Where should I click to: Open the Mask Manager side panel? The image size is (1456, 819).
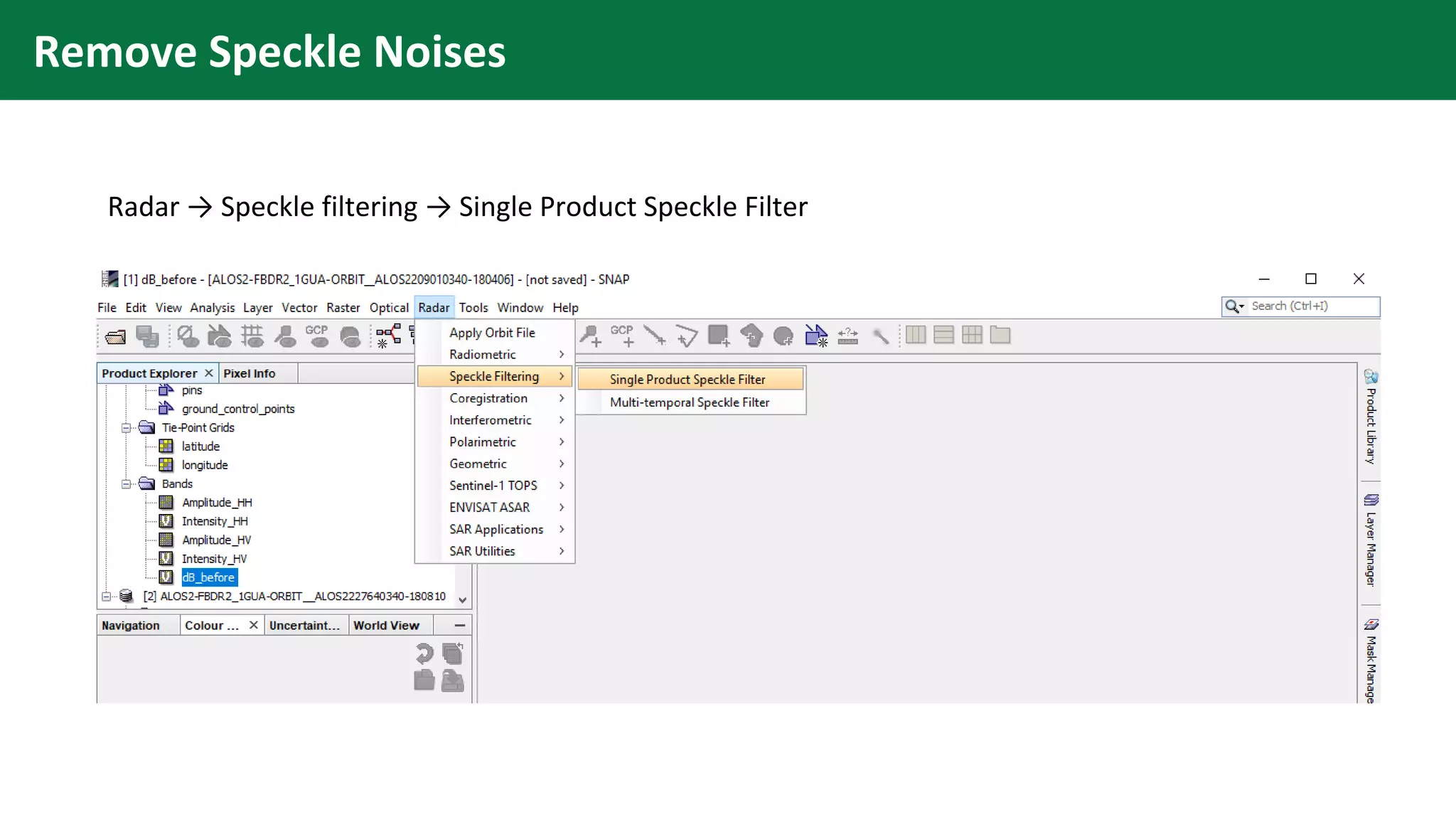(x=1371, y=661)
